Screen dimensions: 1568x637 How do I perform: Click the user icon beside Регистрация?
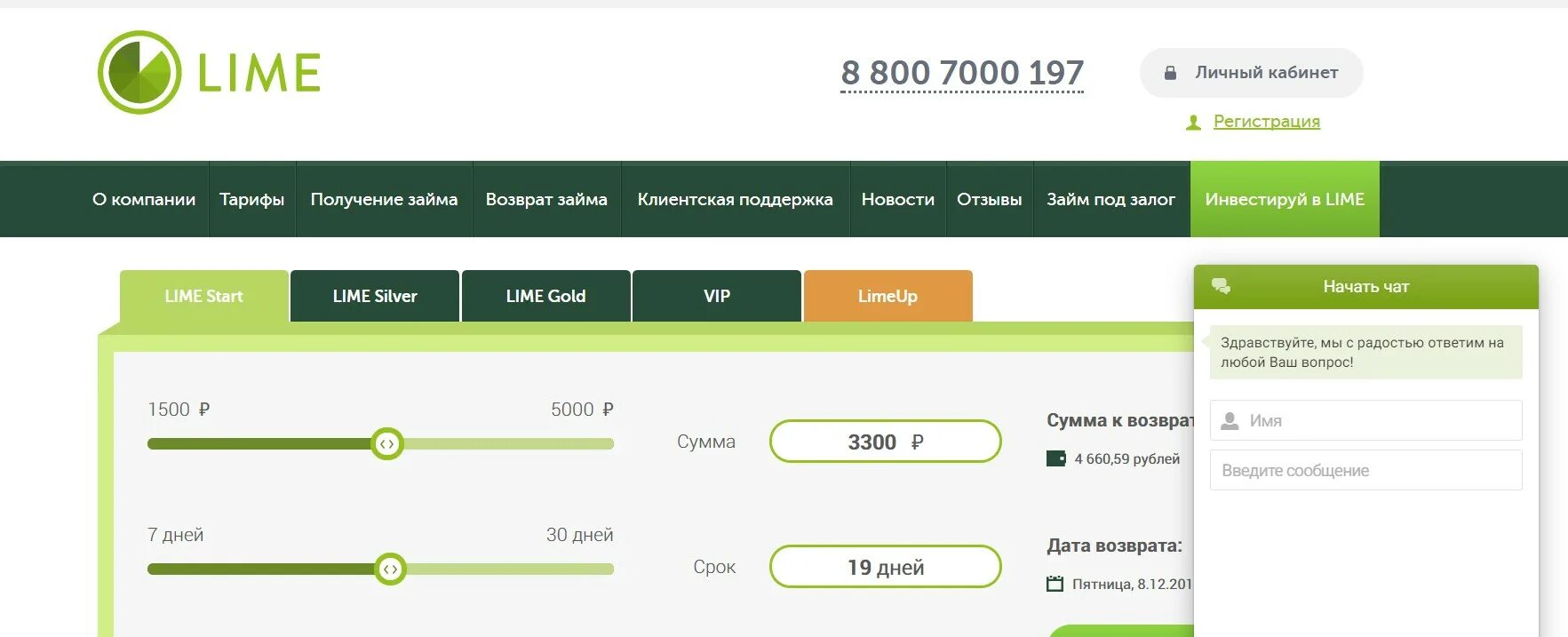click(x=1193, y=122)
